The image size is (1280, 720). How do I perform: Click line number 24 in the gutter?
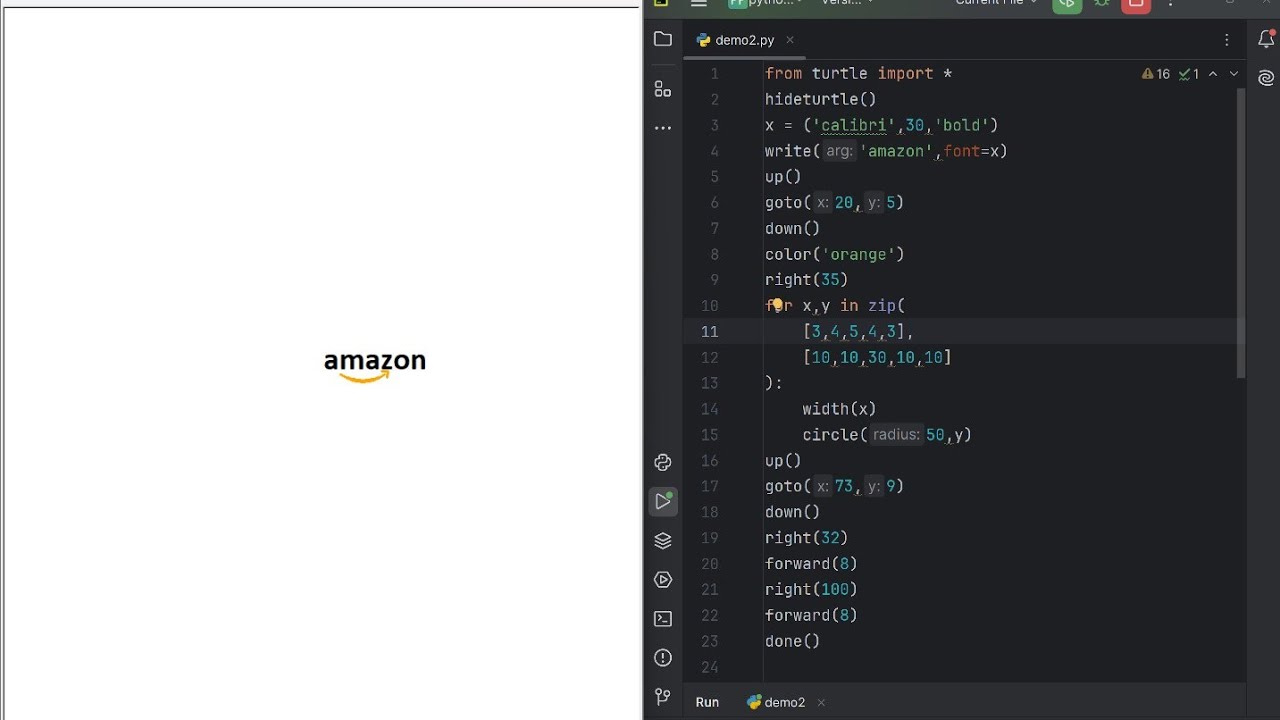[x=710, y=667]
